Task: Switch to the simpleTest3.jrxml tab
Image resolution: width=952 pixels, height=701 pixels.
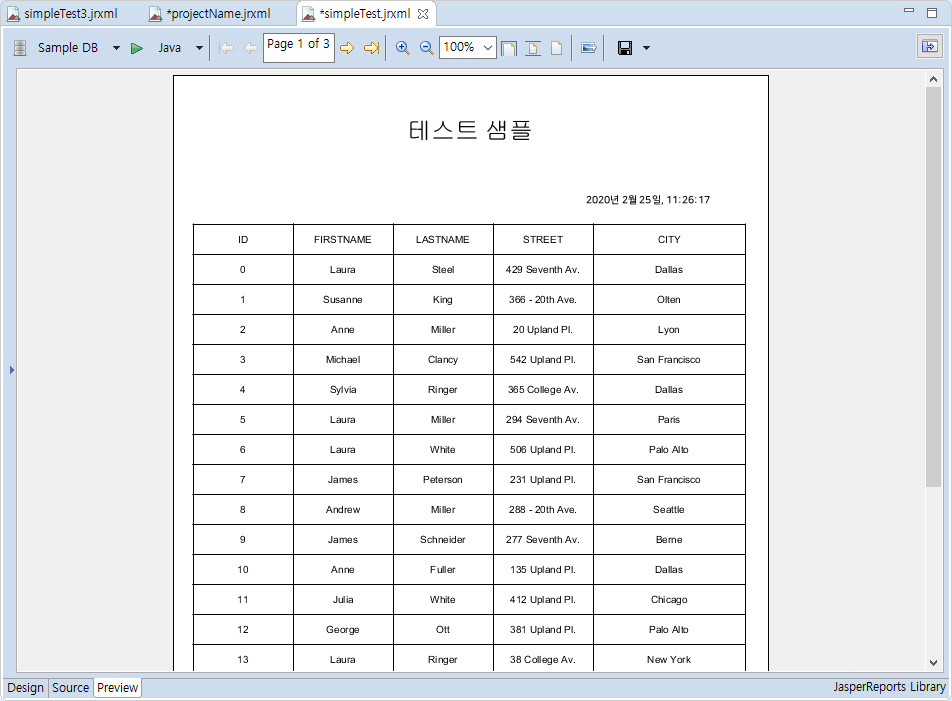Action: tap(63, 13)
